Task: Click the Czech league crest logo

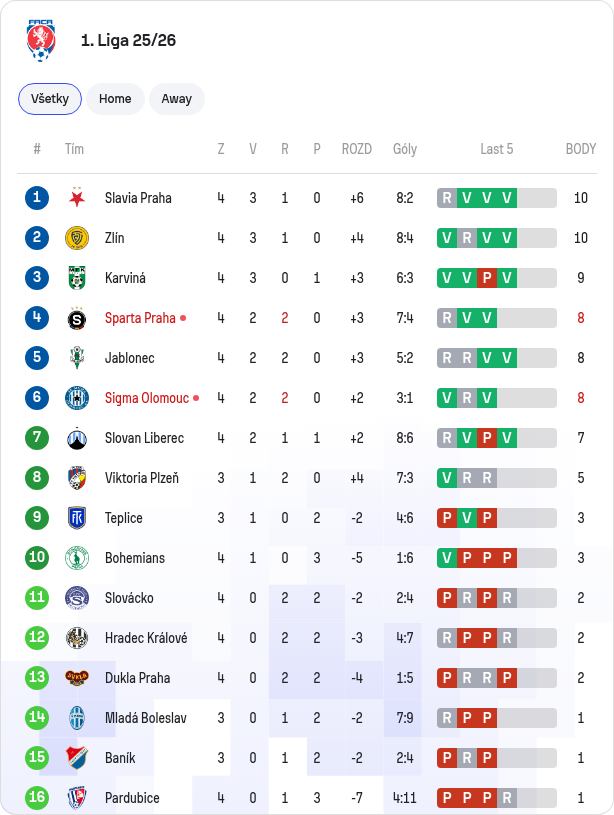Action: click(x=41, y=41)
